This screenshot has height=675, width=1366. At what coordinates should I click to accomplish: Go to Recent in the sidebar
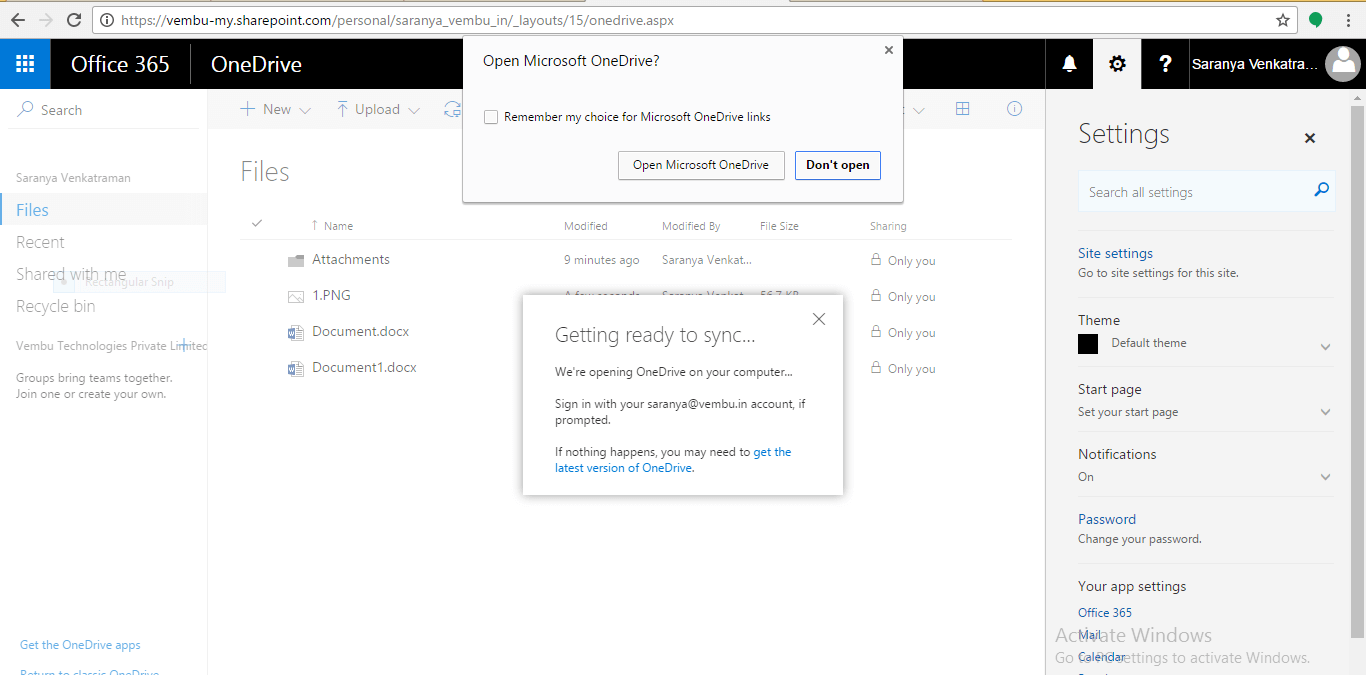pos(40,241)
